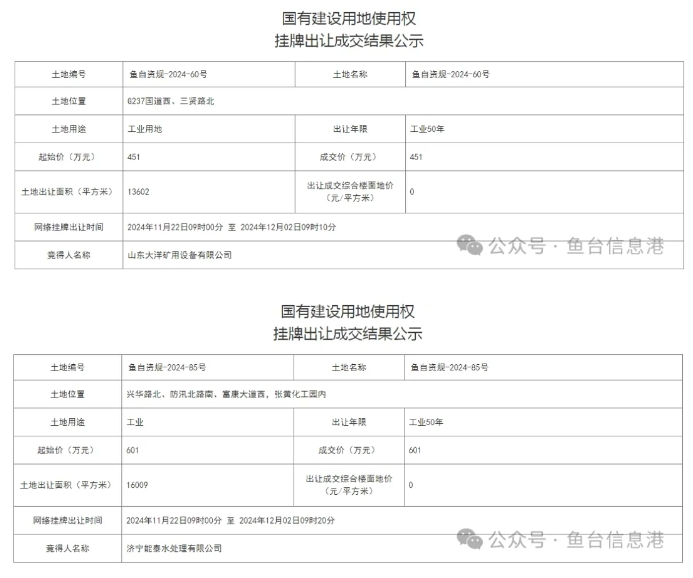
Task: Click 出让成交综合楼面地价 label in the 13602 row
Action: click(x=350, y=192)
